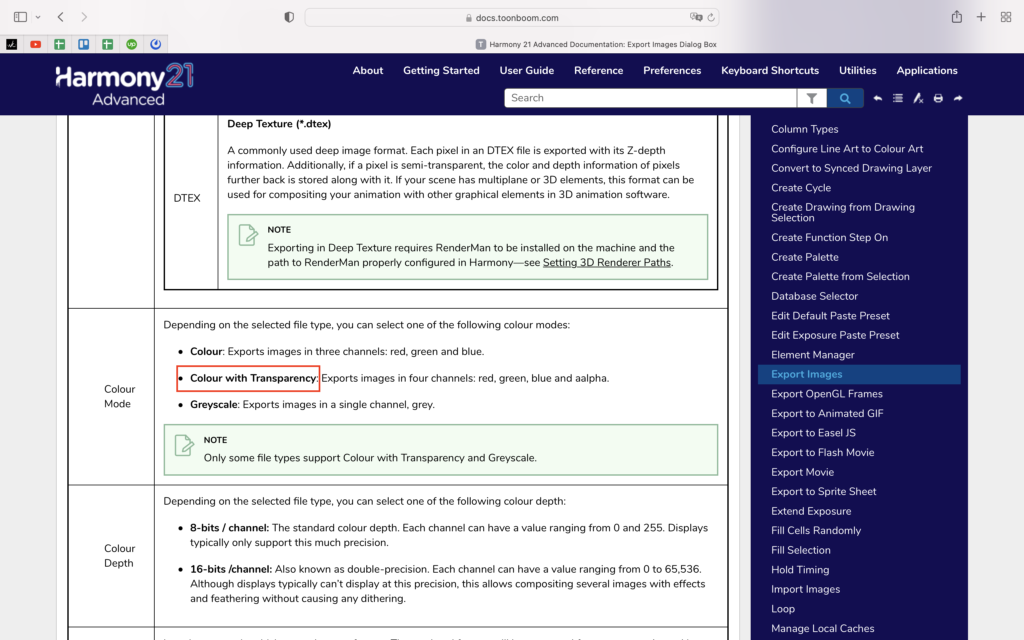Open Export to Animated GIF
This screenshot has height=640, width=1024.
(x=827, y=413)
